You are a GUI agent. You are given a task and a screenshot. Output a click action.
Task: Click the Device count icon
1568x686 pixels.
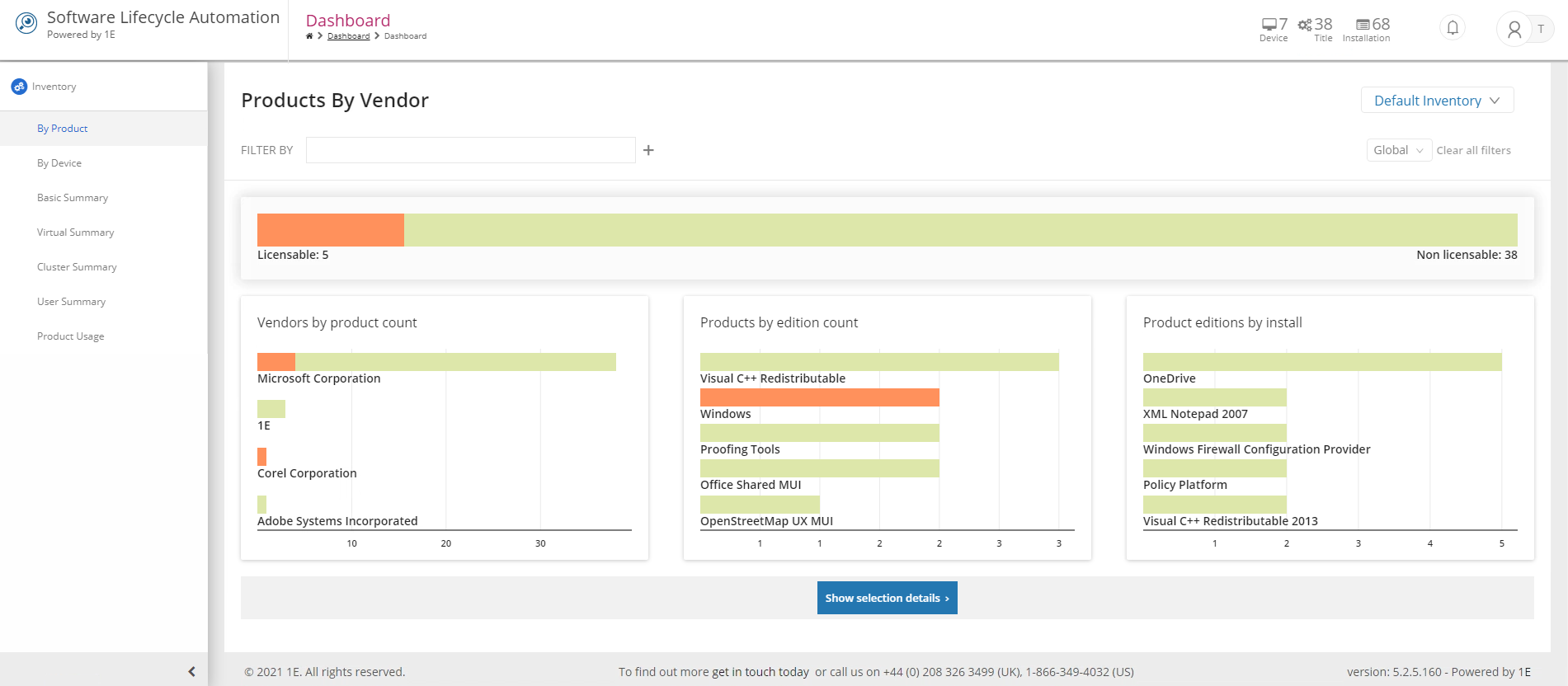(1269, 25)
